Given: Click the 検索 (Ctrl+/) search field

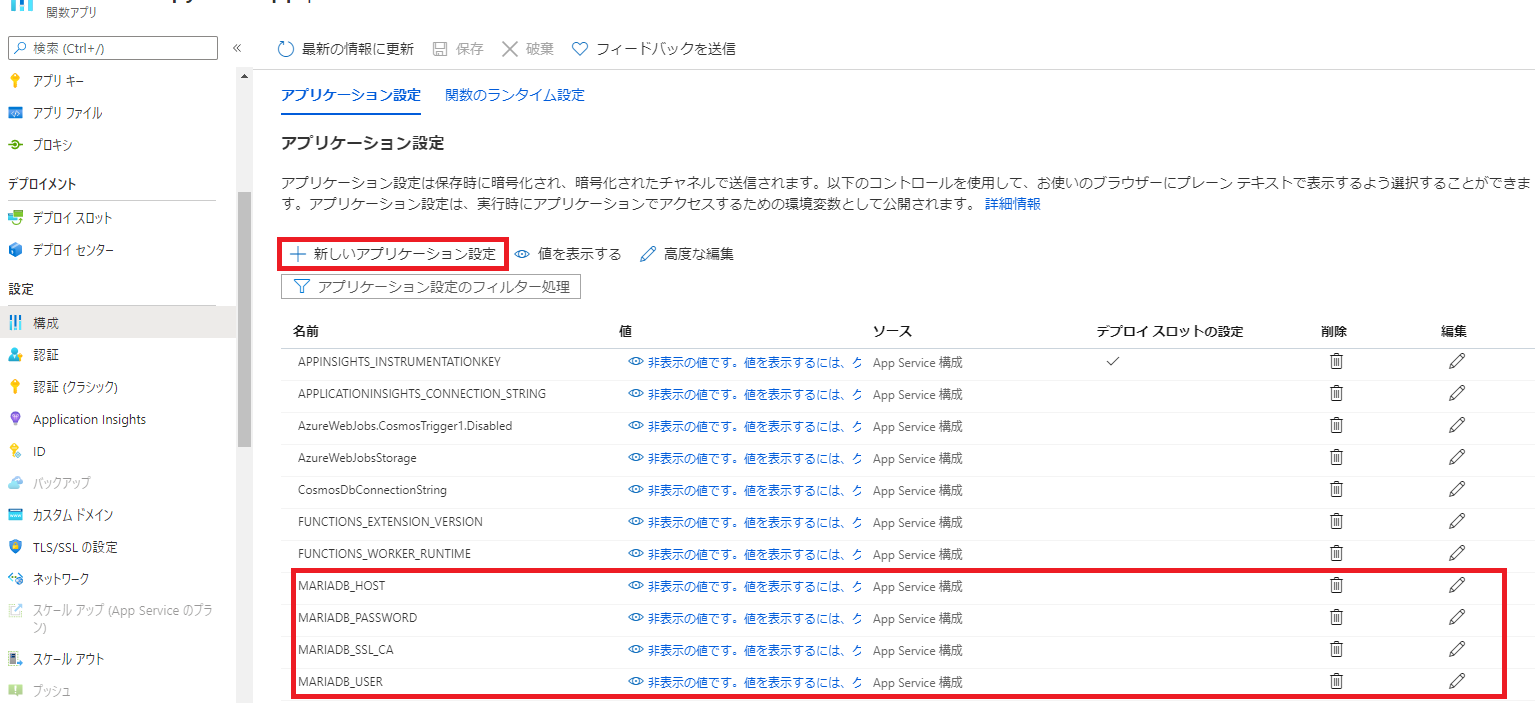Looking at the screenshot, I should [112, 47].
